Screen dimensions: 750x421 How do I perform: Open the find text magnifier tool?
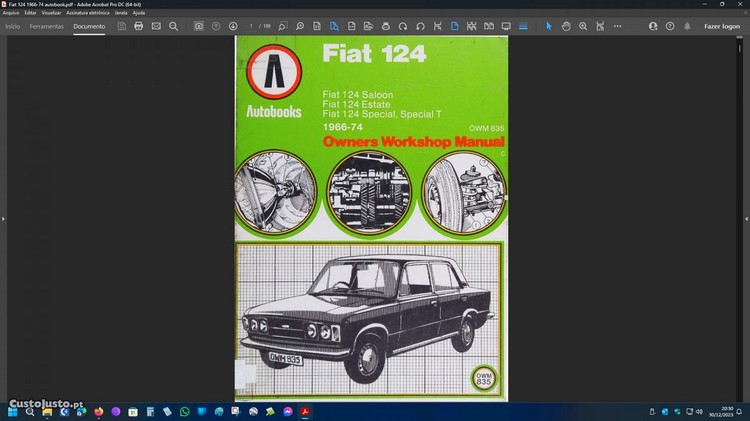pyautogui.click(x=173, y=26)
